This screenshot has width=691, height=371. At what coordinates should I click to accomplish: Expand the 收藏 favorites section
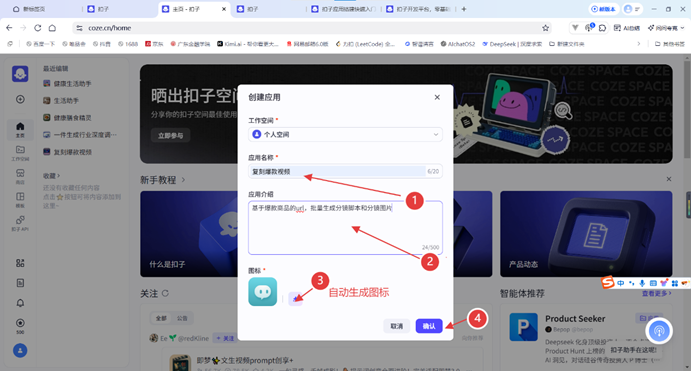(x=51, y=175)
